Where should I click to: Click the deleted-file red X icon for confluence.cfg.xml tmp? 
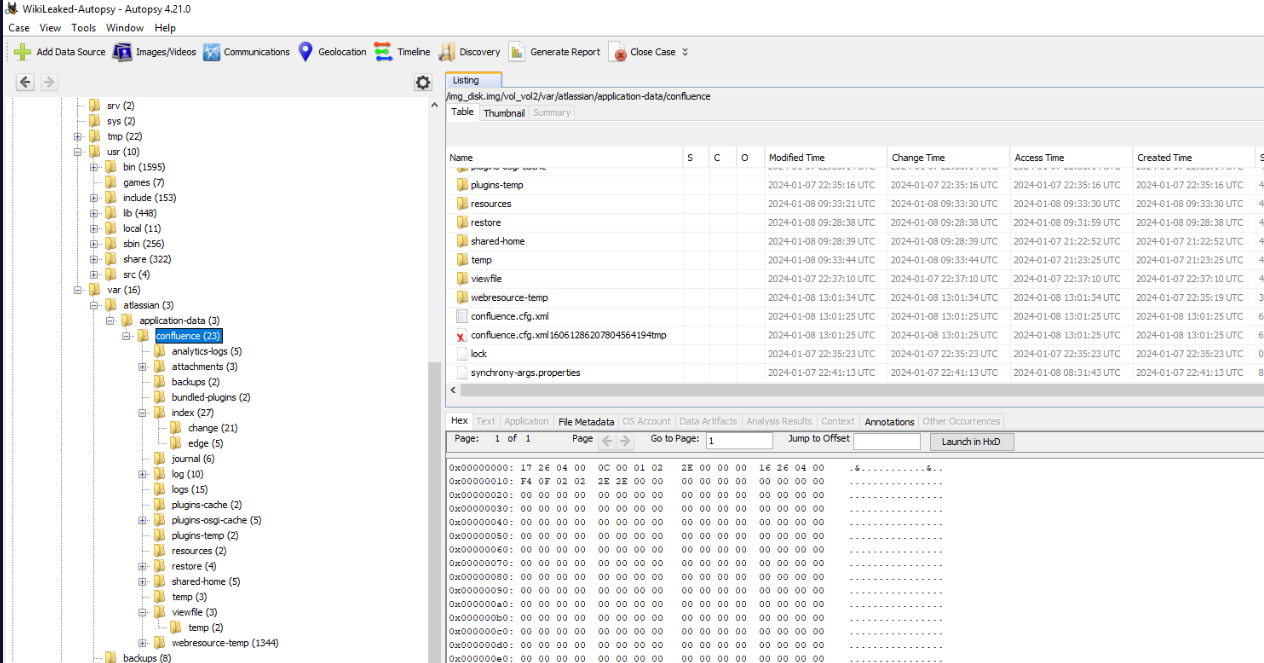[461, 336]
